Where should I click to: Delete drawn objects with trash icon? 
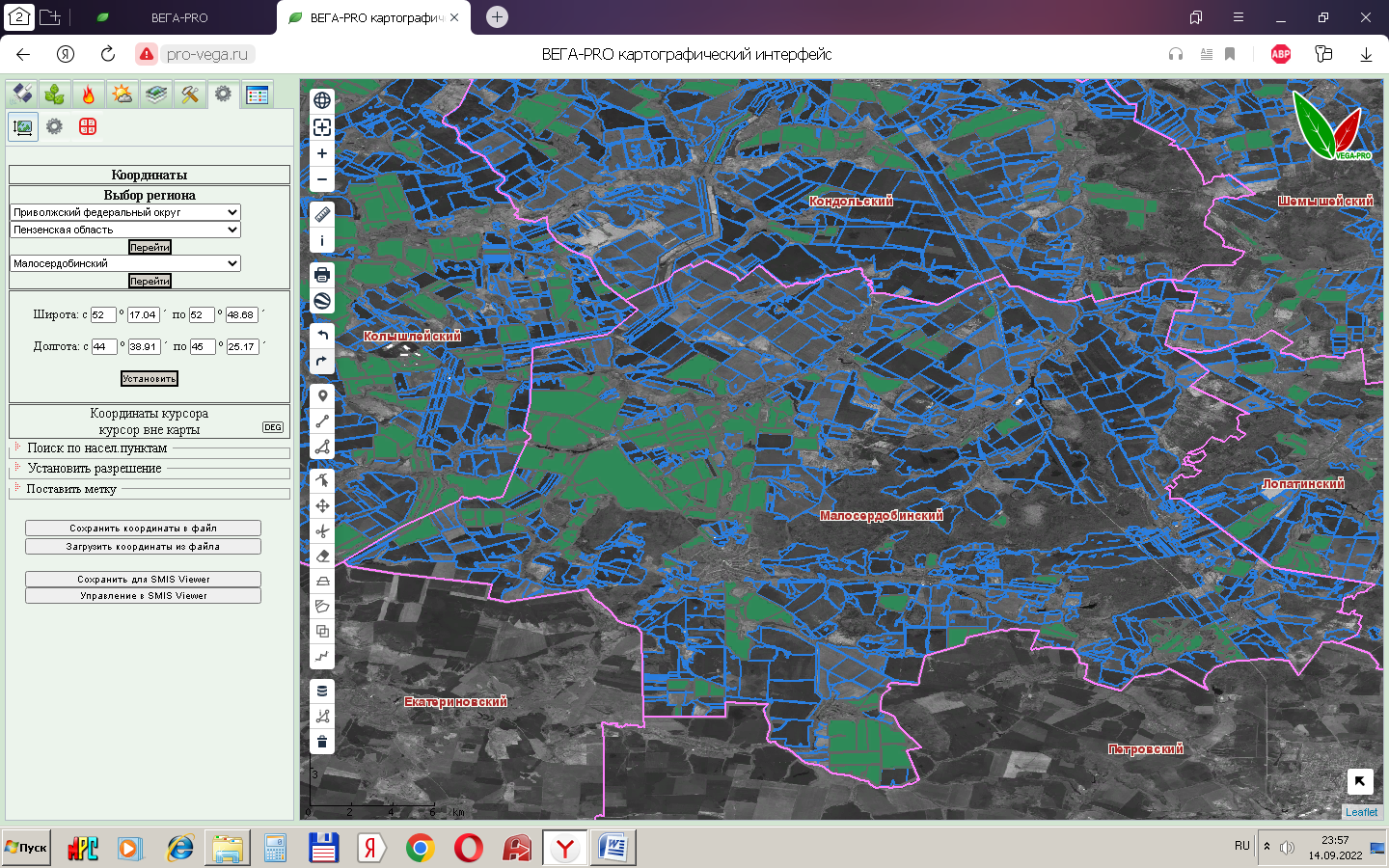322,742
